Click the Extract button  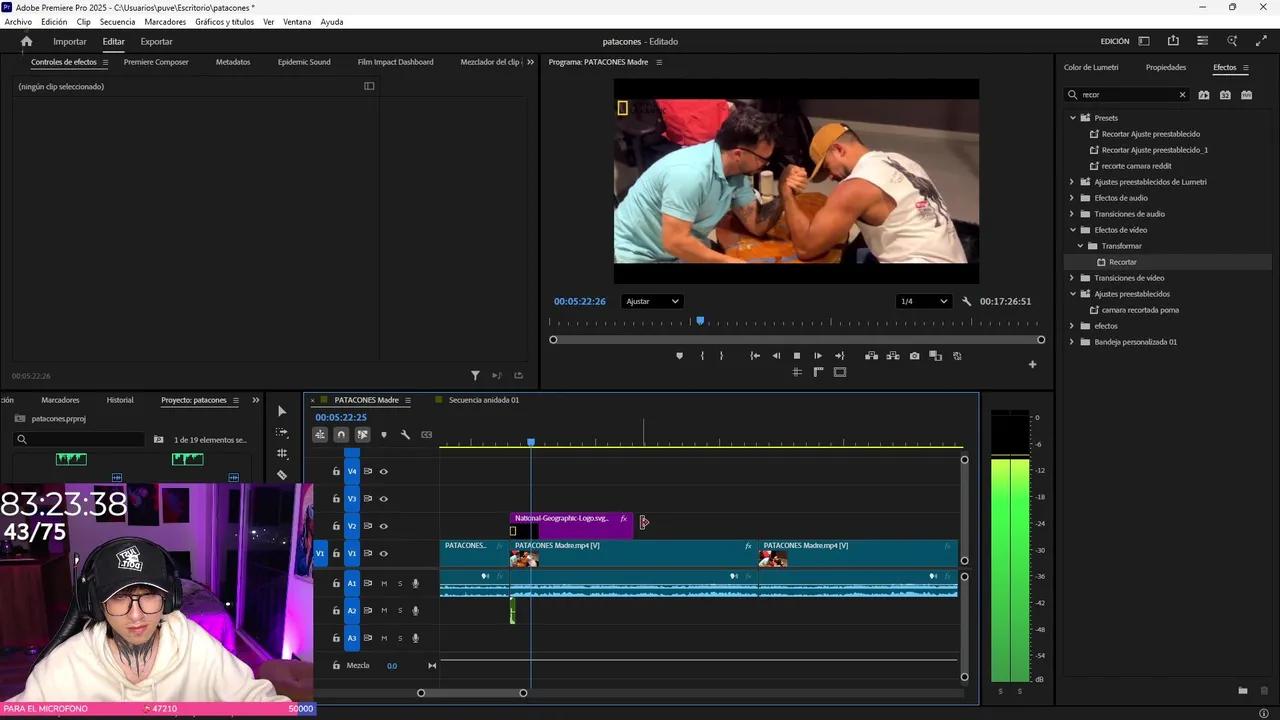tap(892, 356)
